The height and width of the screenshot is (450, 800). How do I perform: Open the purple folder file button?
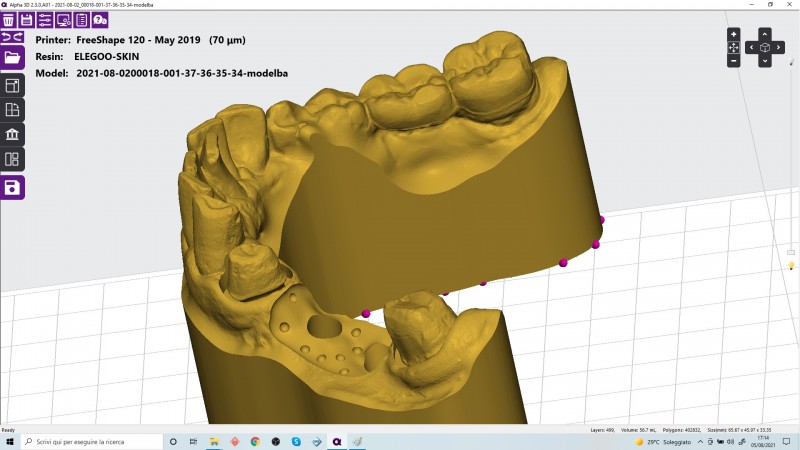[x=12, y=57]
